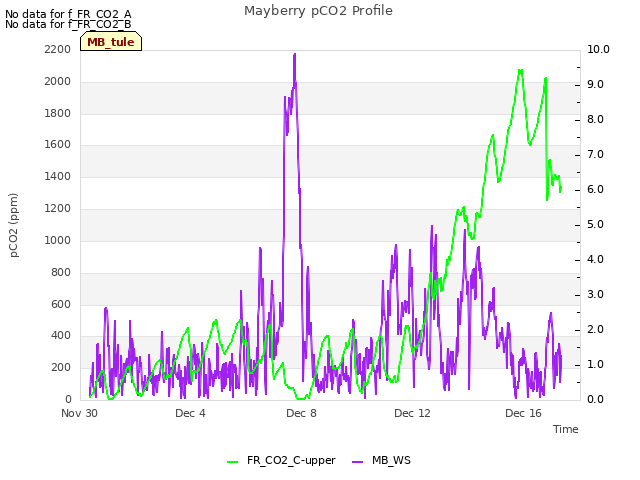The height and width of the screenshot is (480, 640).
Task: Click the 200 left axis tick label
Action: [61, 367]
